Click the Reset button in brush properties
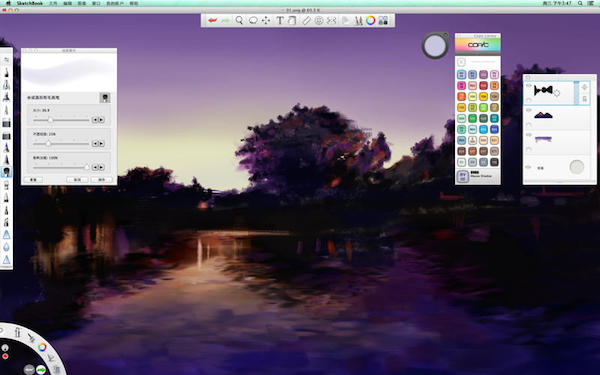This screenshot has width=600, height=375. [34, 179]
